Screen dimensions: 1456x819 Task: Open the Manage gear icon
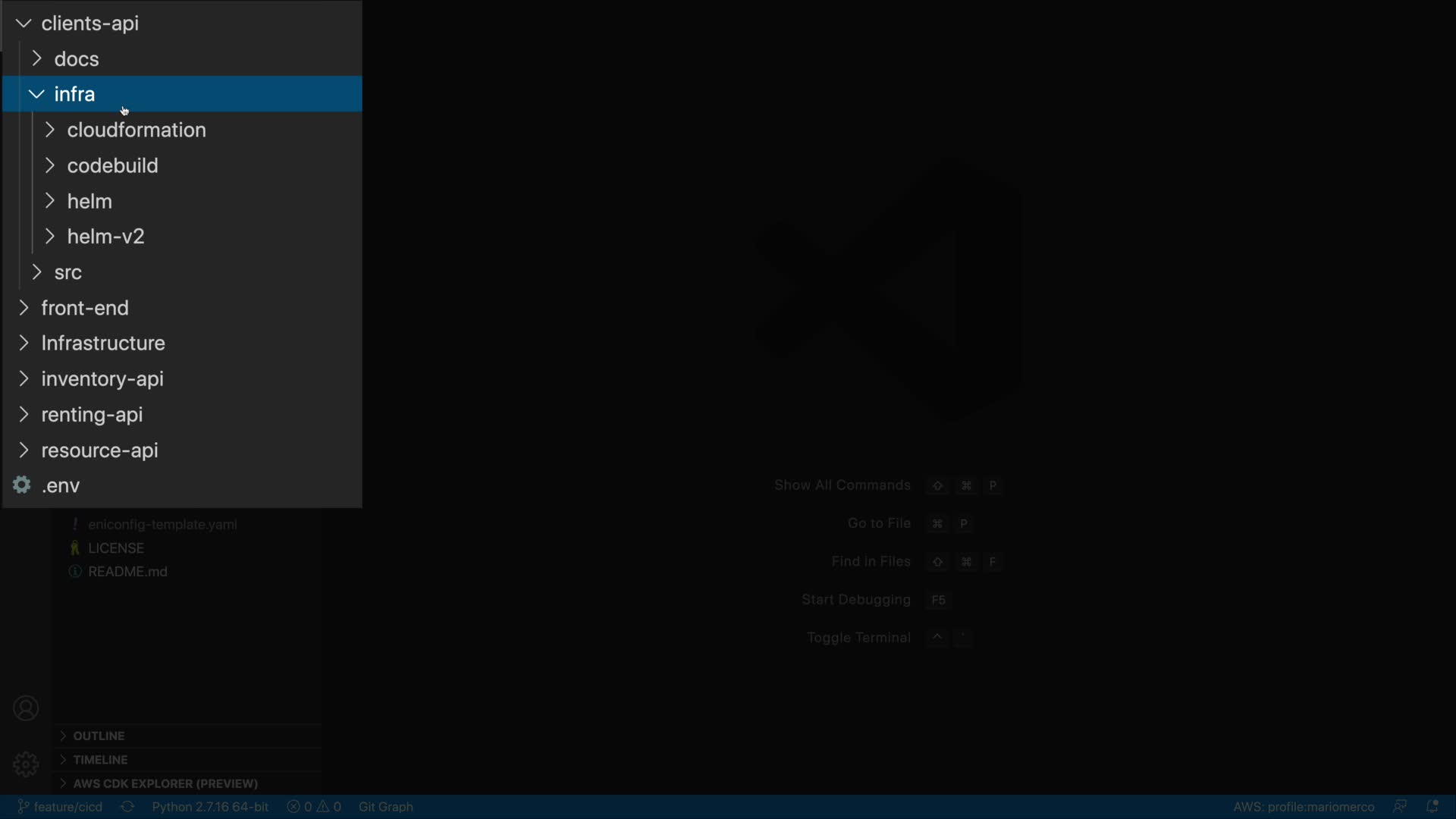(26, 764)
